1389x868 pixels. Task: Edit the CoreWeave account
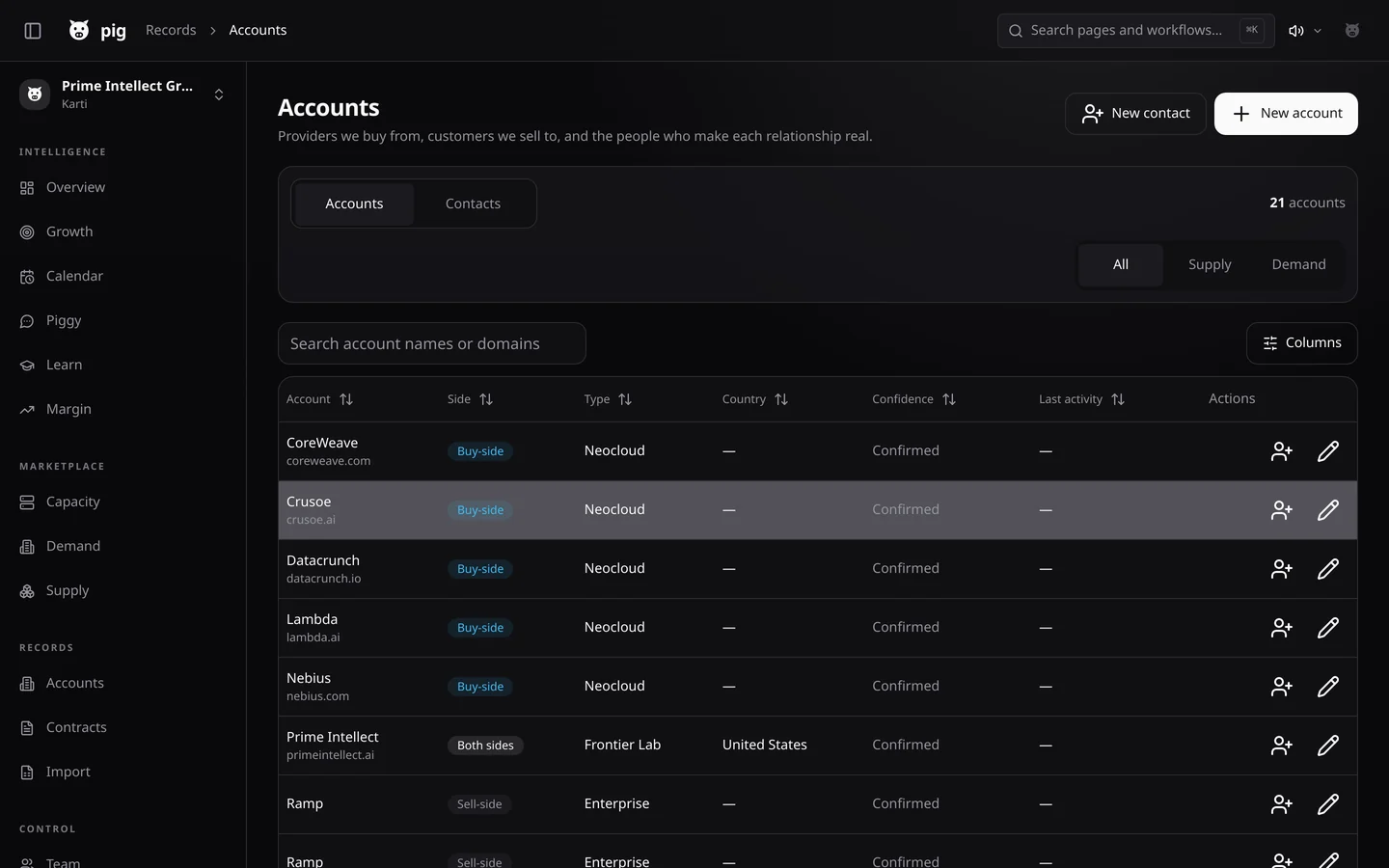tap(1328, 451)
